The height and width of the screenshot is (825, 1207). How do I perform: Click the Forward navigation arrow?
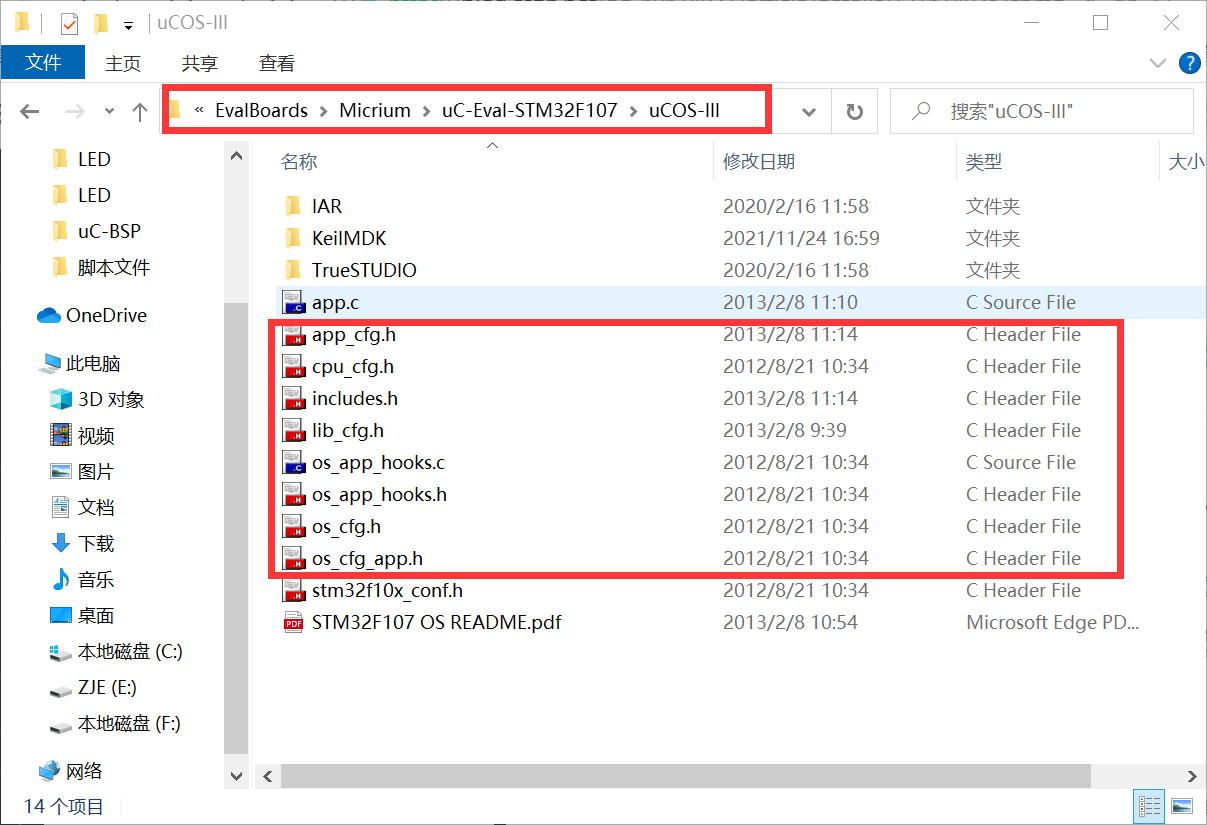(x=76, y=112)
